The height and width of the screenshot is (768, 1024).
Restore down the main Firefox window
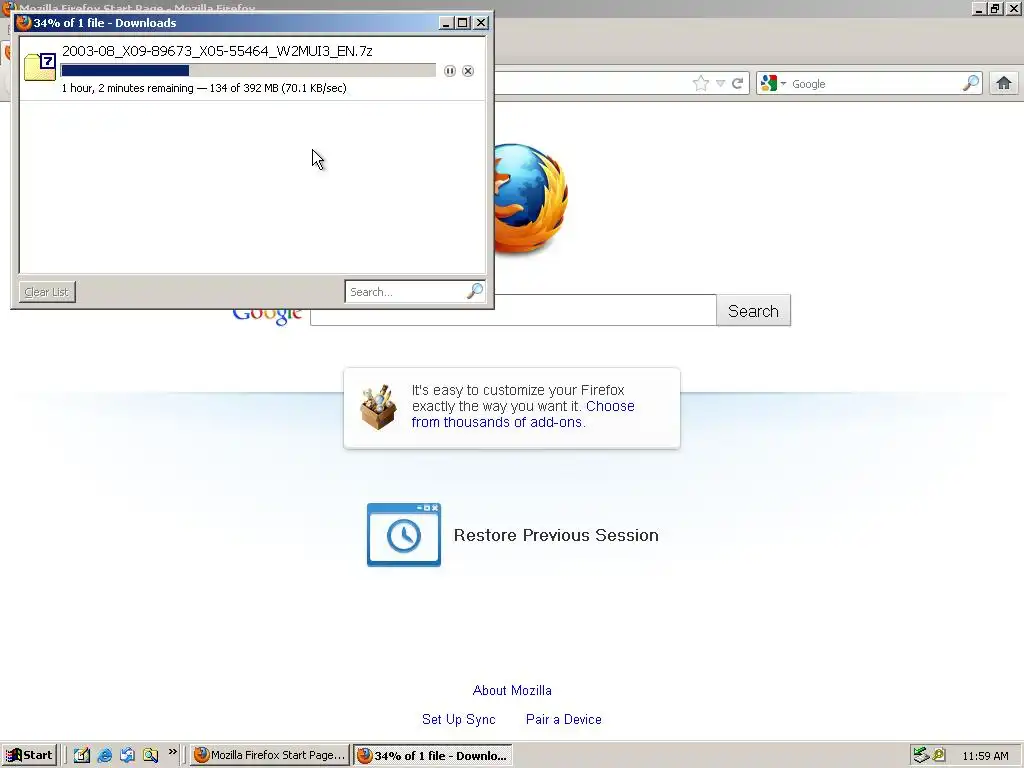tap(995, 8)
